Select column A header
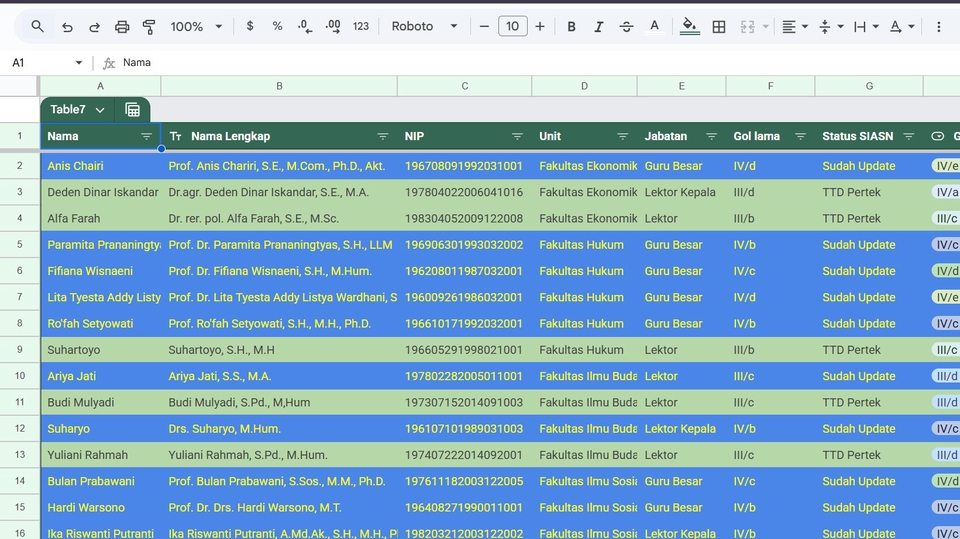This screenshot has height=539, width=960. pos(100,86)
